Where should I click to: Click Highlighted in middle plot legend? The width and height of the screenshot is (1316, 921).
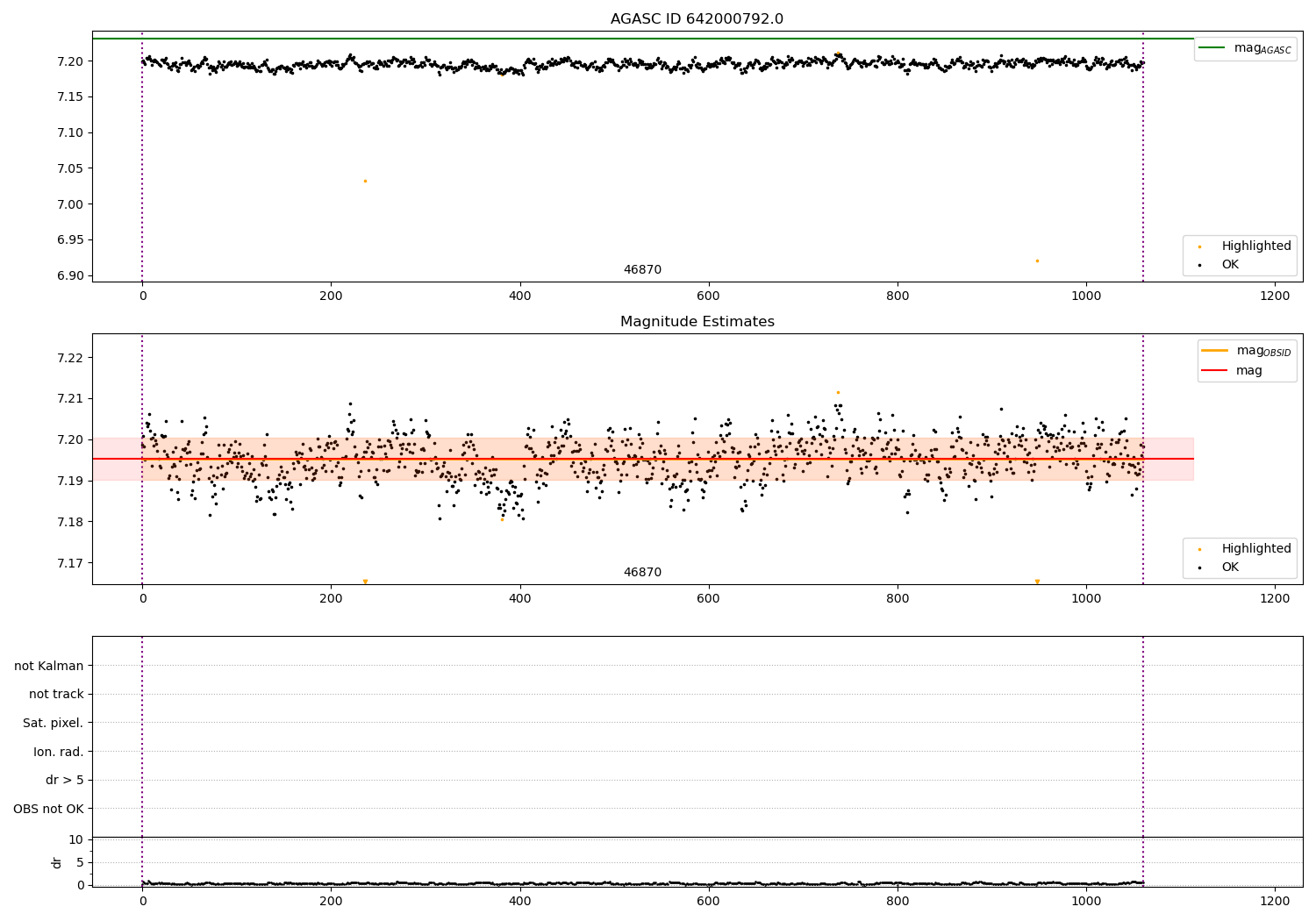click(1256, 549)
